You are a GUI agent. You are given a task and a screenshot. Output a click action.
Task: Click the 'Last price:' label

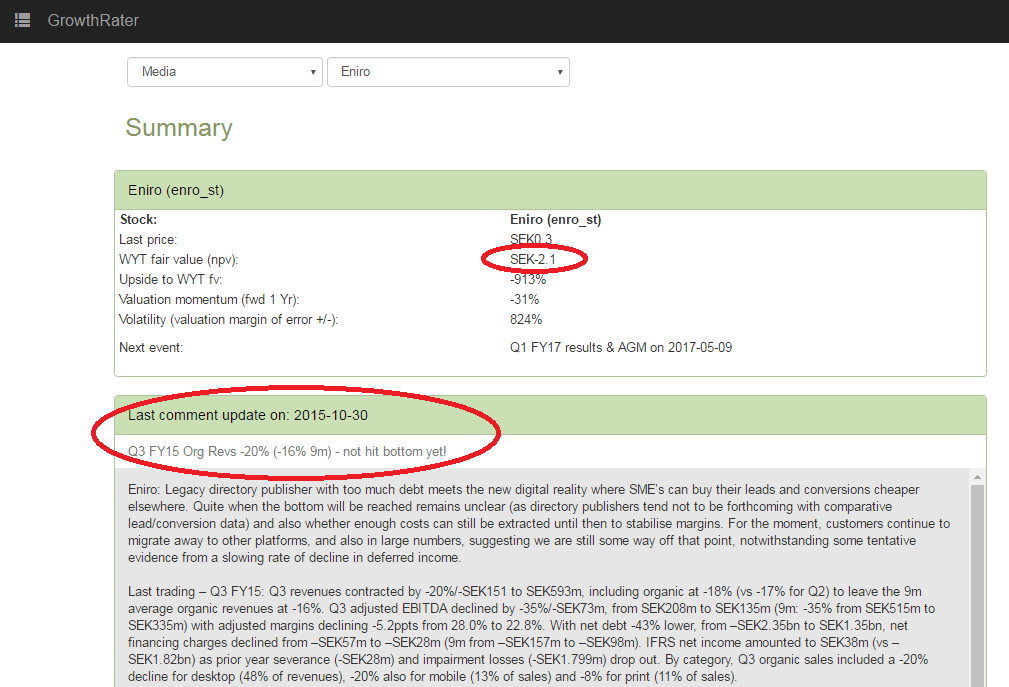148,239
